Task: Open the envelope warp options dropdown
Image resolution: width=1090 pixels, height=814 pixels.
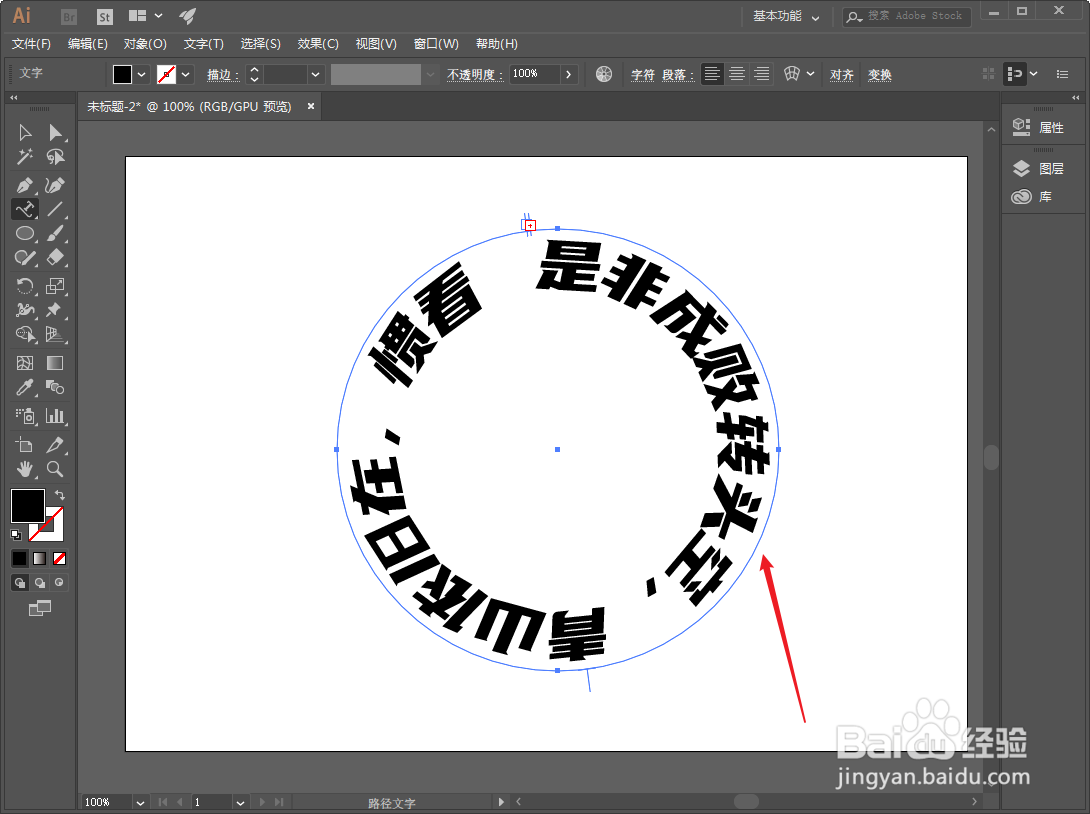Action: point(811,74)
